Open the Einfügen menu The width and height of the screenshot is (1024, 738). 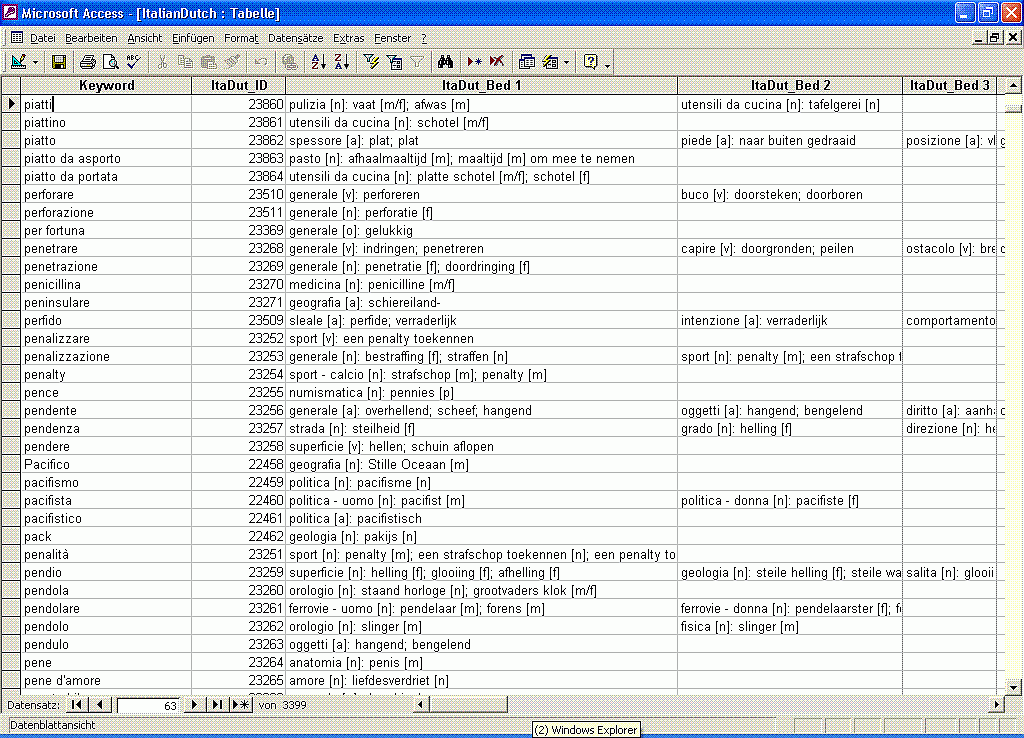pyautogui.click(x=193, y=38)
